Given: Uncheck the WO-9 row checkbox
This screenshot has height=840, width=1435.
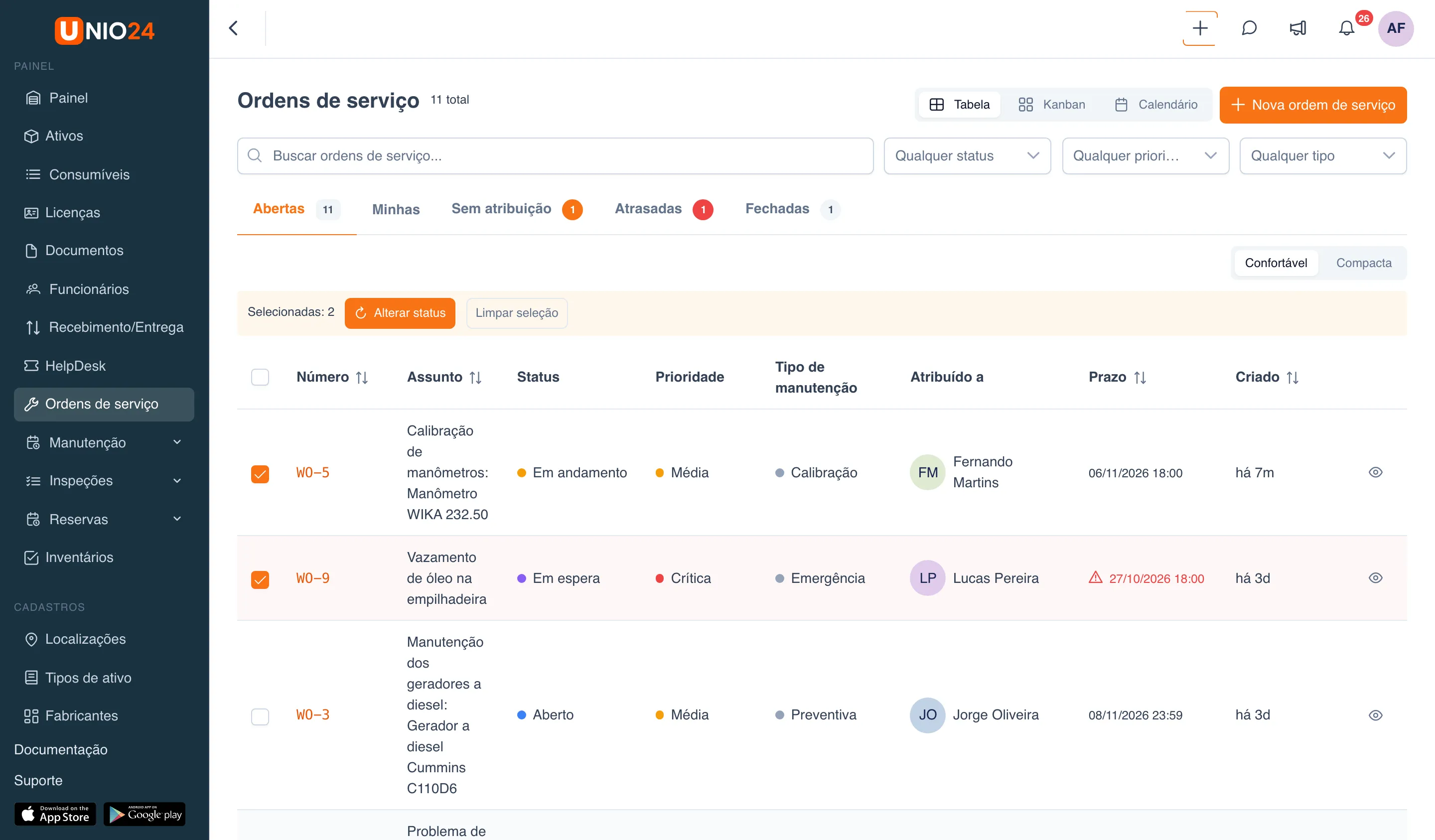Looking at the screenshot, I should point(260,579).
